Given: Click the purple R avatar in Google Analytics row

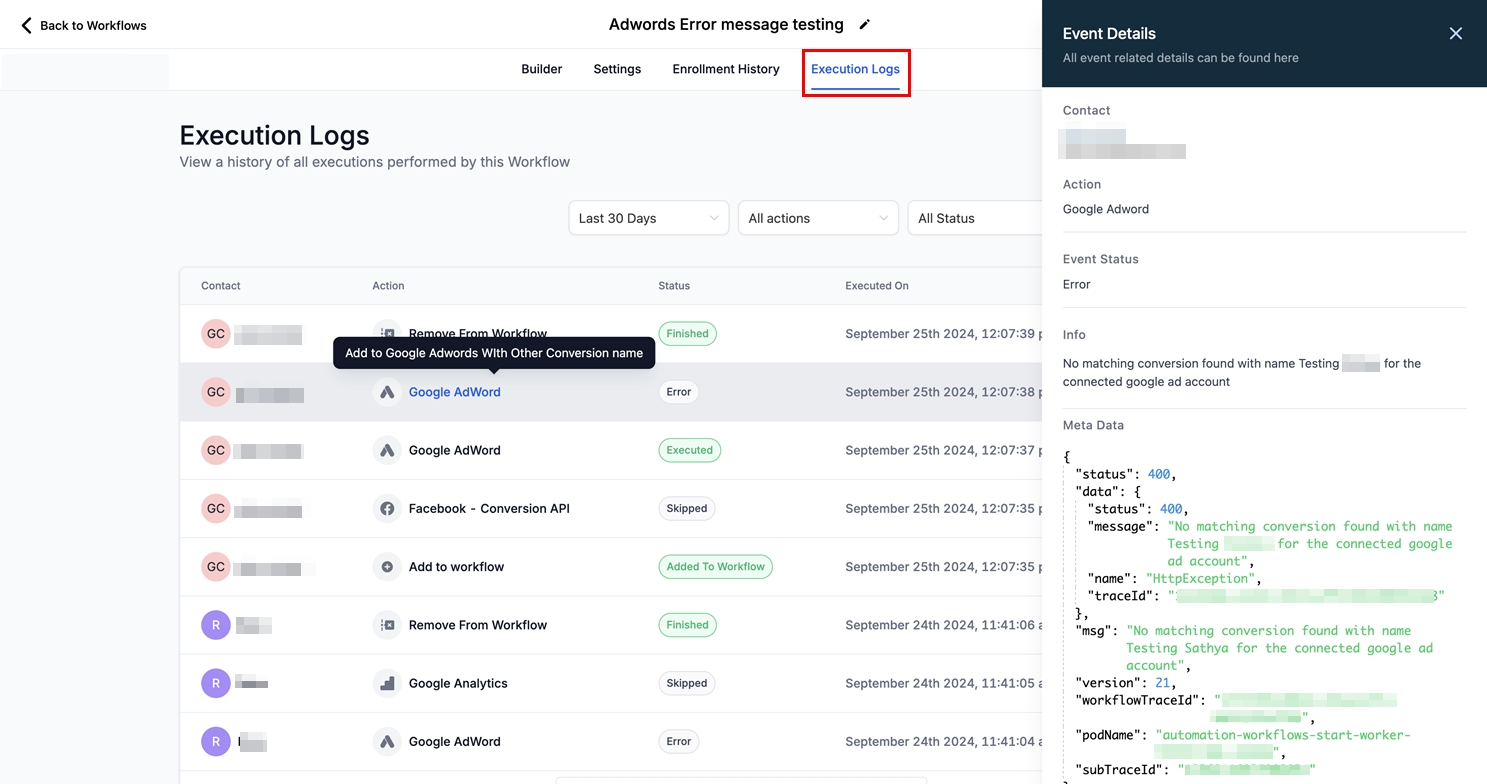Looking at the screenshot, I should tap(215, 683).
